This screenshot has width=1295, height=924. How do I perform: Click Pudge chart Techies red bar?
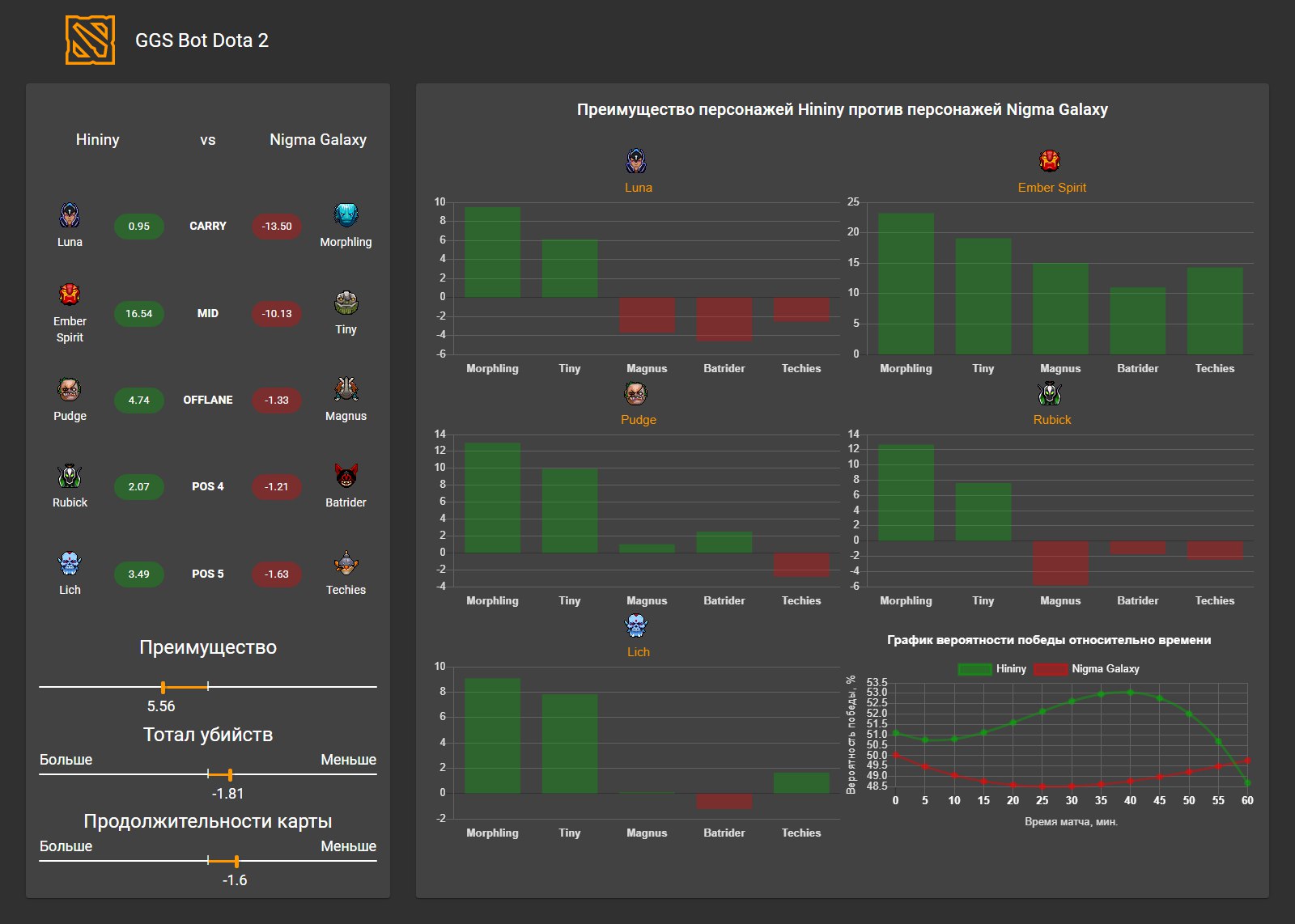tap(801, 565)
